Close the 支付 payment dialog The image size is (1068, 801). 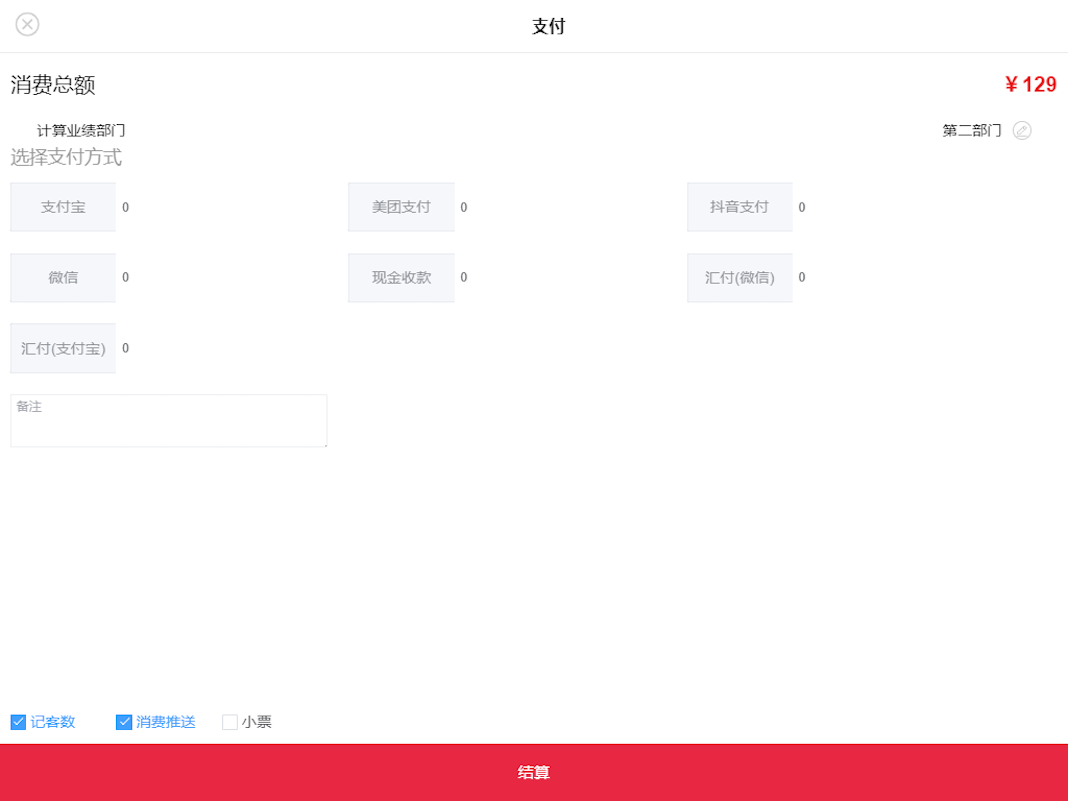click(27, 25)
